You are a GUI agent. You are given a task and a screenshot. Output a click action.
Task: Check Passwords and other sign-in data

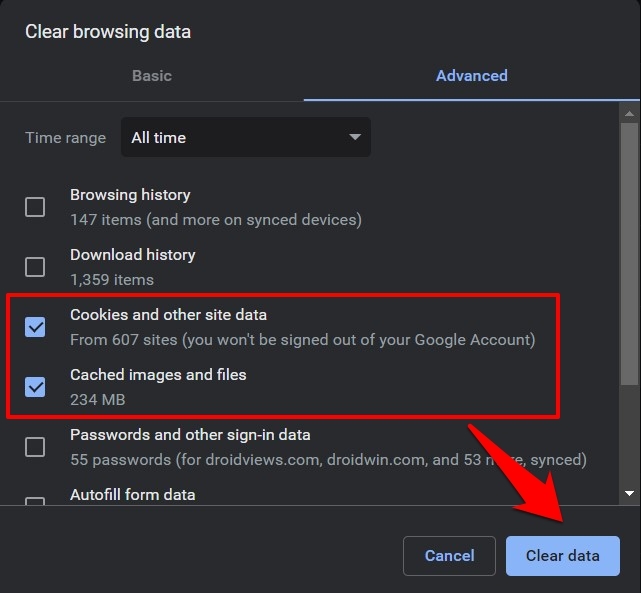click(x=35, y=447)
